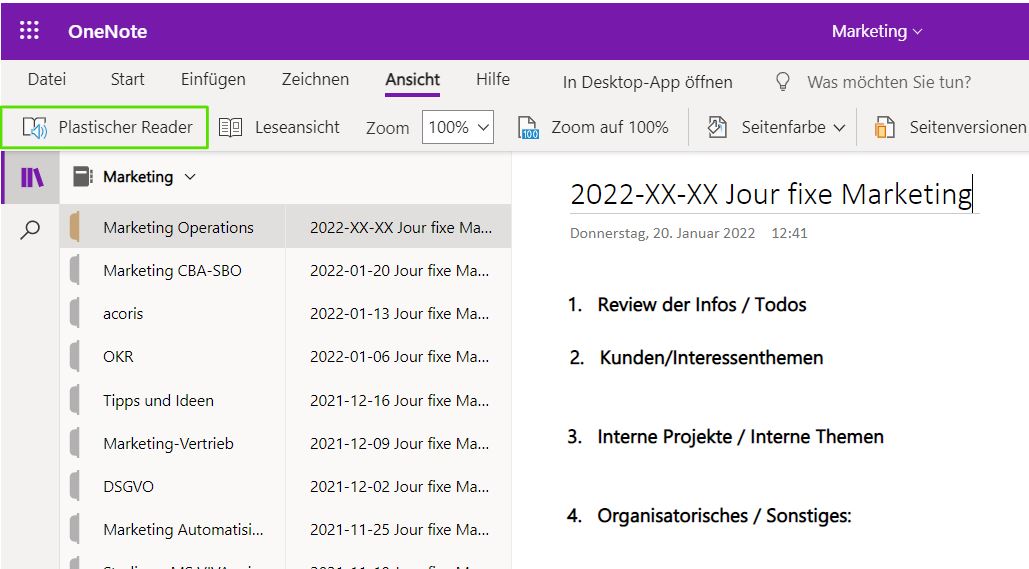1029x569 pixels.
Task: Click the Seitenfarbe paint icon
Action: point(717,127)
